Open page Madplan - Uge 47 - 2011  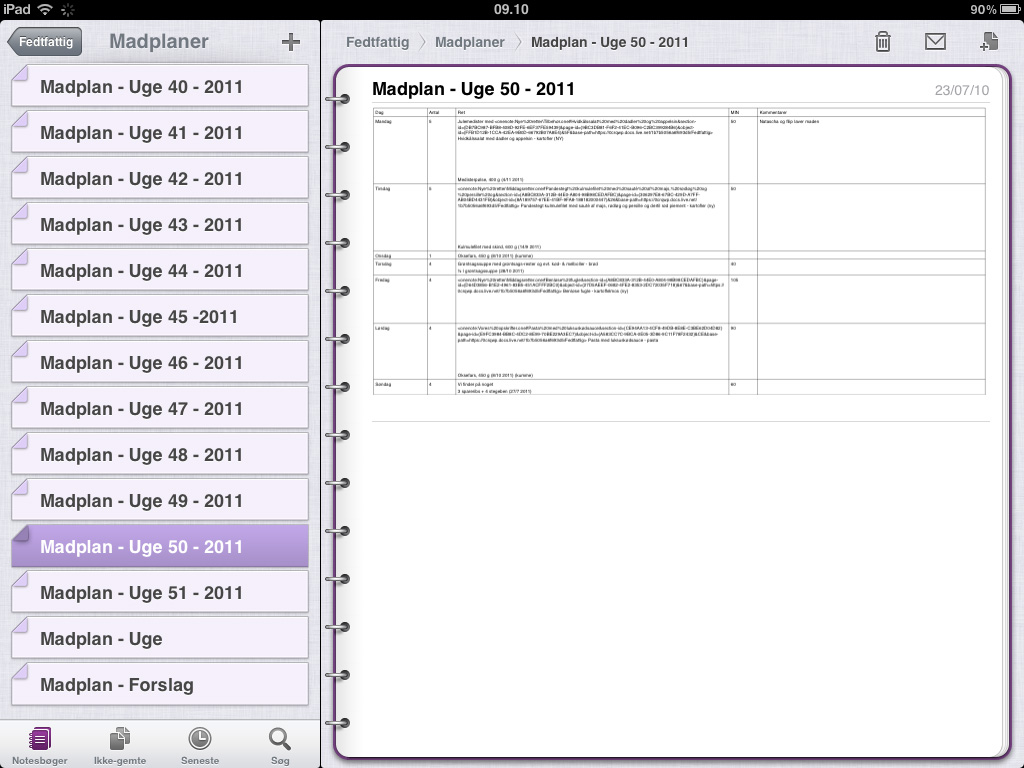(160, 408)
